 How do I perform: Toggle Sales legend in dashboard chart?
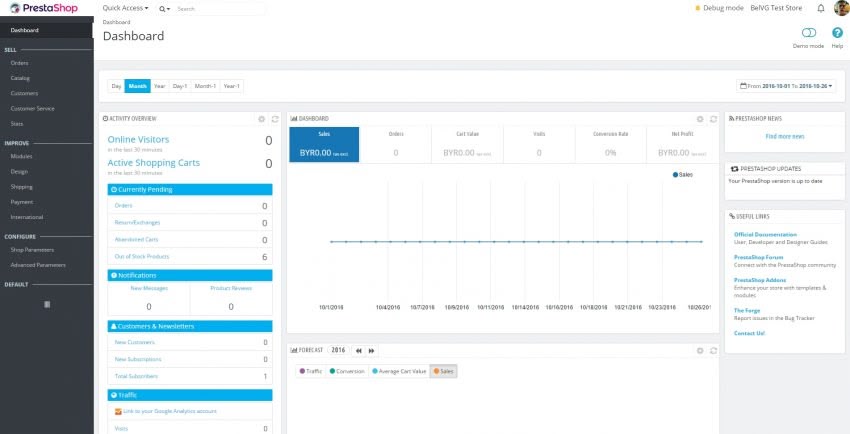(682, 174)
